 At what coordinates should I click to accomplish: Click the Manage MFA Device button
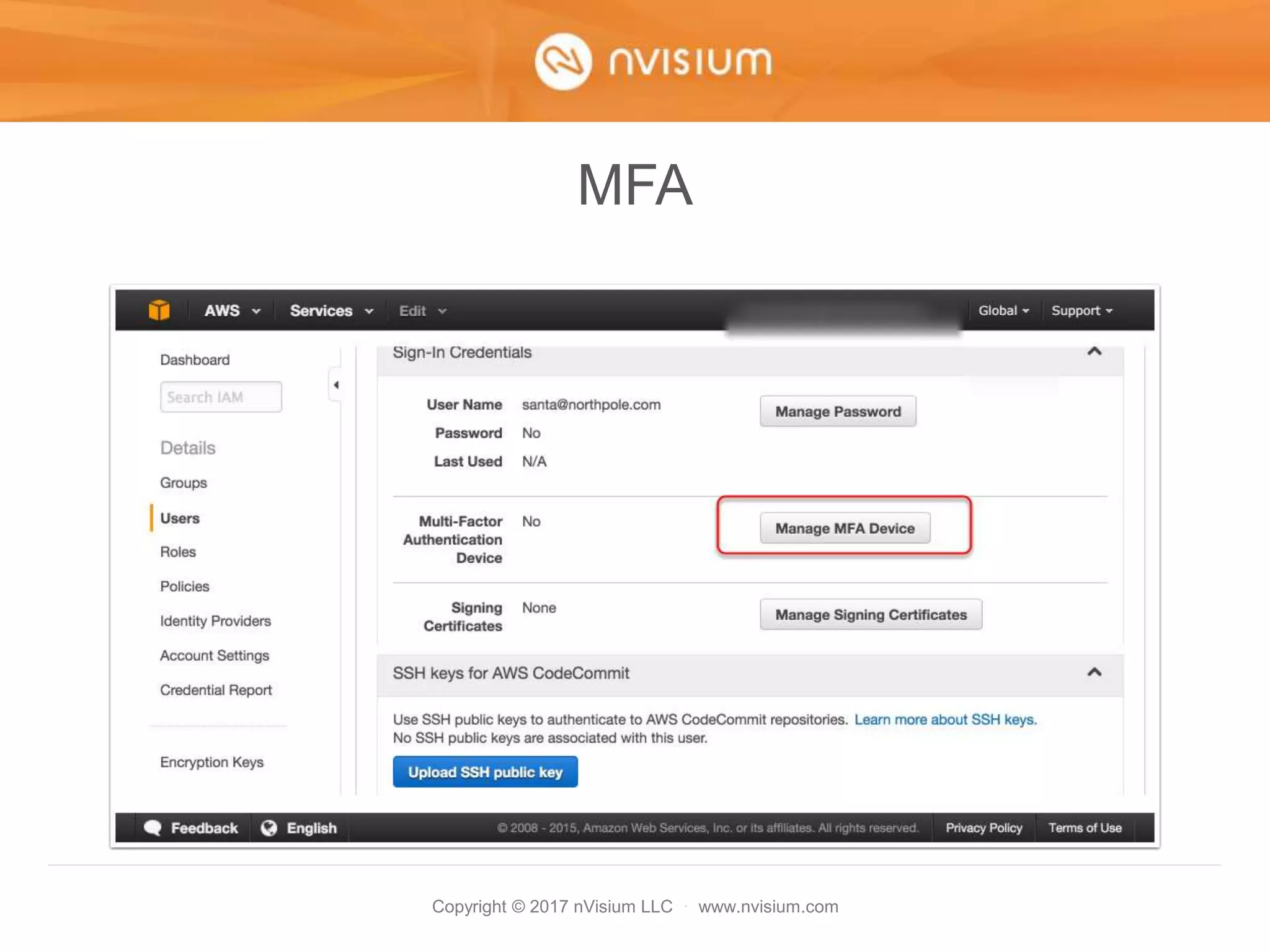(845, 528)
